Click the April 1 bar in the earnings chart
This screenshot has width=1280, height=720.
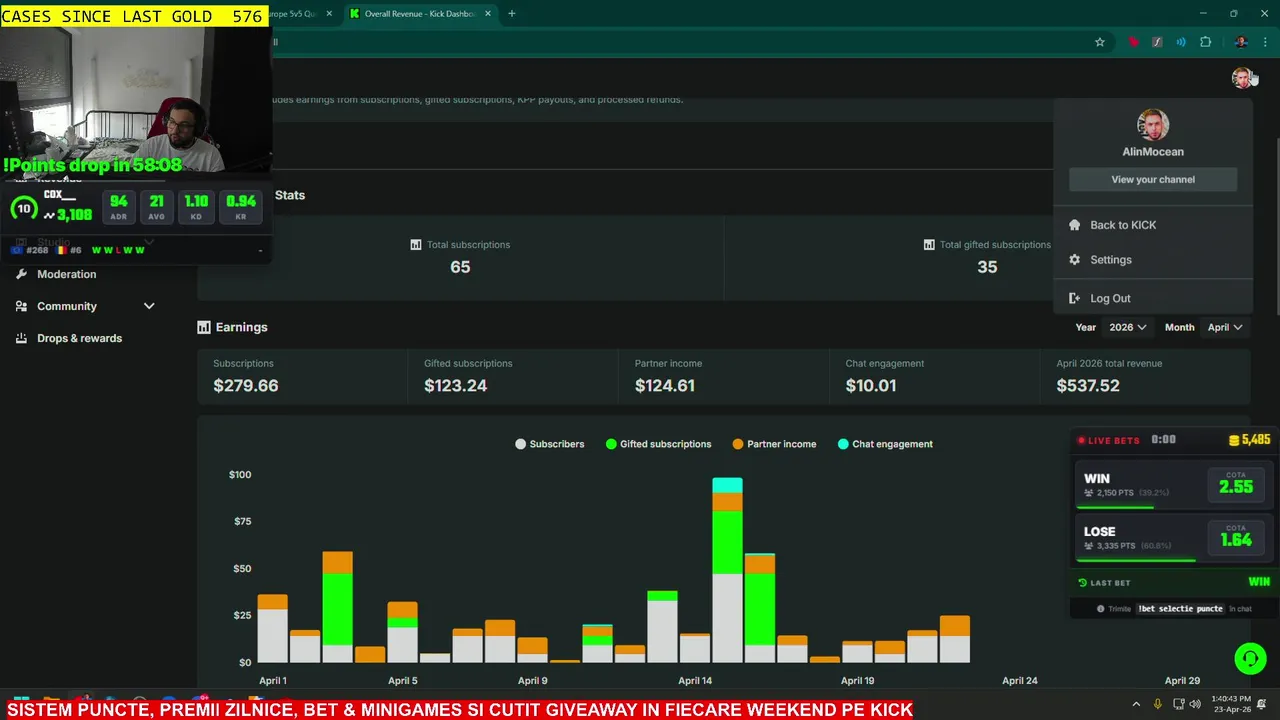click(x=272, y=628)
